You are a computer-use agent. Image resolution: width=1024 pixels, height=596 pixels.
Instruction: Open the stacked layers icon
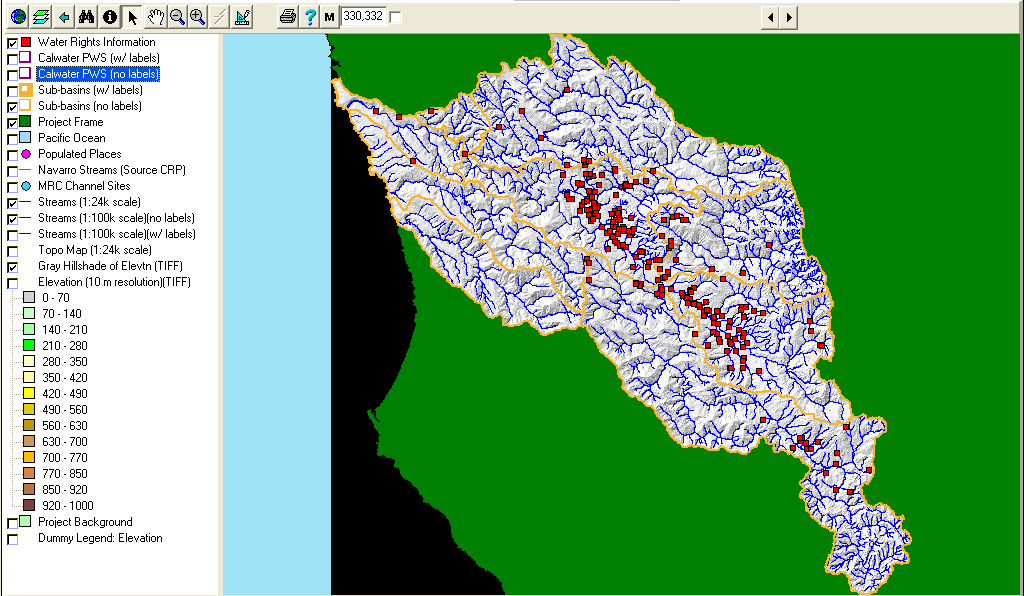[x=41, y=16]
